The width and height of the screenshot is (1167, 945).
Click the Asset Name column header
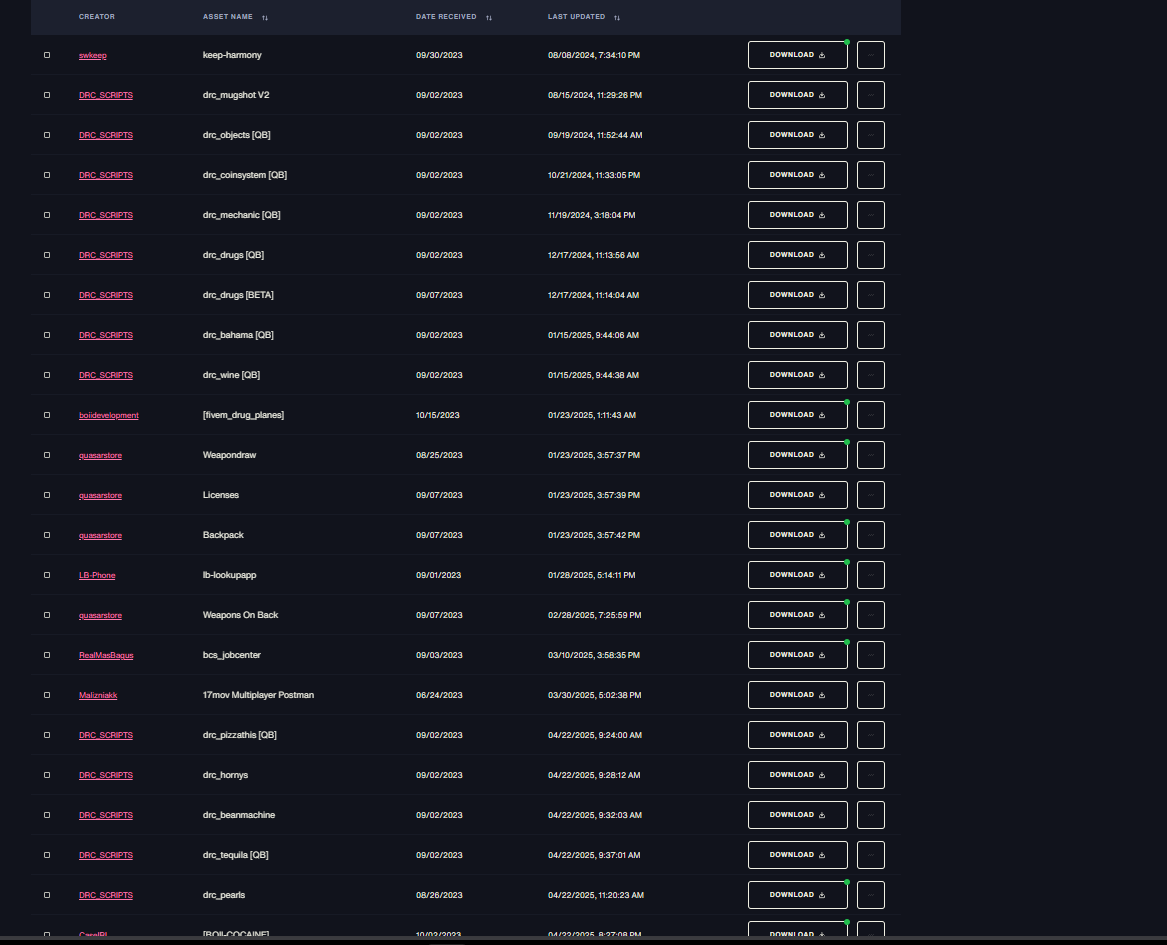tap(228, 16)
